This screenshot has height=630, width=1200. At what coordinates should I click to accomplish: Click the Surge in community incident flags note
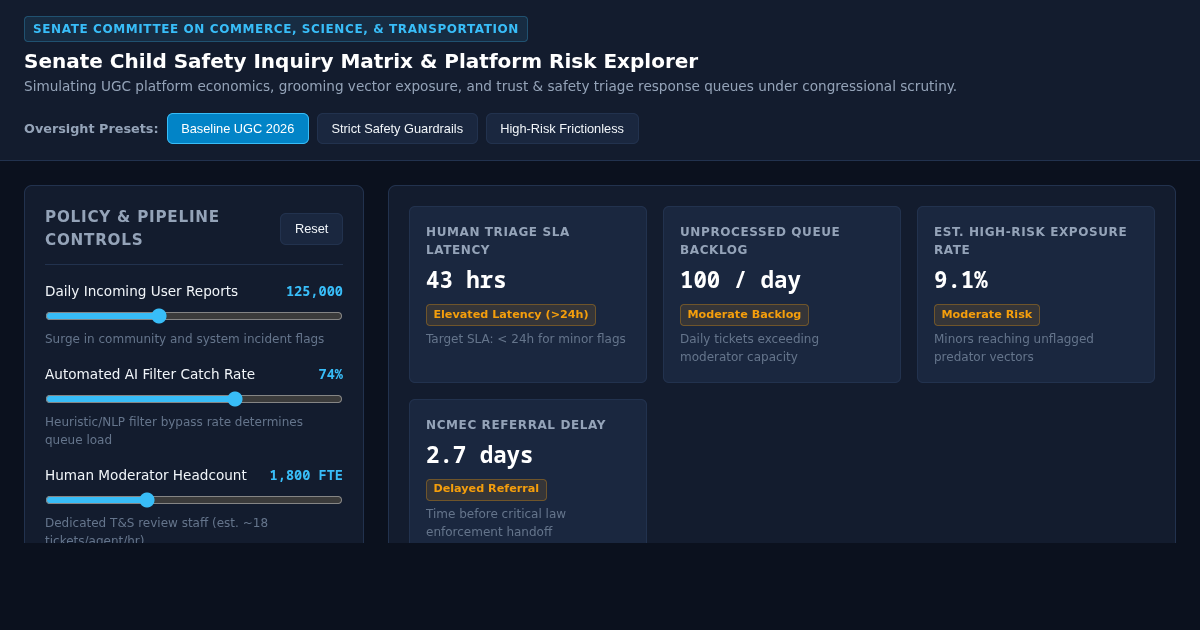click(185, 339)
